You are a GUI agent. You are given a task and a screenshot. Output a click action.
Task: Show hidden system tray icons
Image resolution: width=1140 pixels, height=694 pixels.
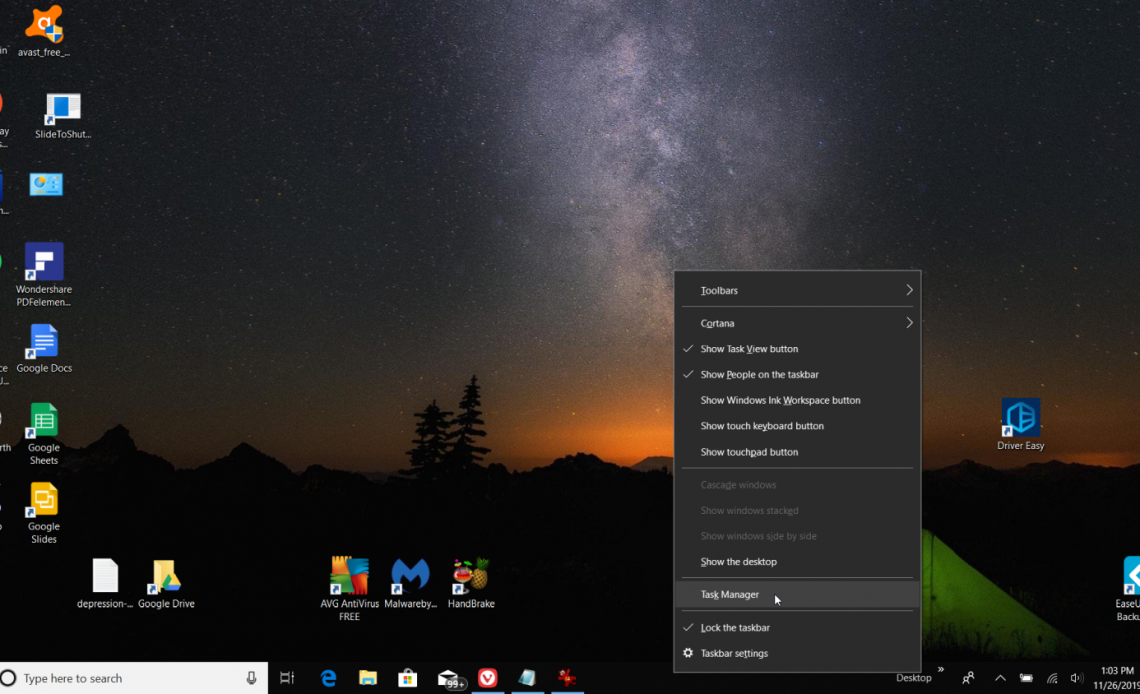pyautogui.click(x=1000, y=678)
